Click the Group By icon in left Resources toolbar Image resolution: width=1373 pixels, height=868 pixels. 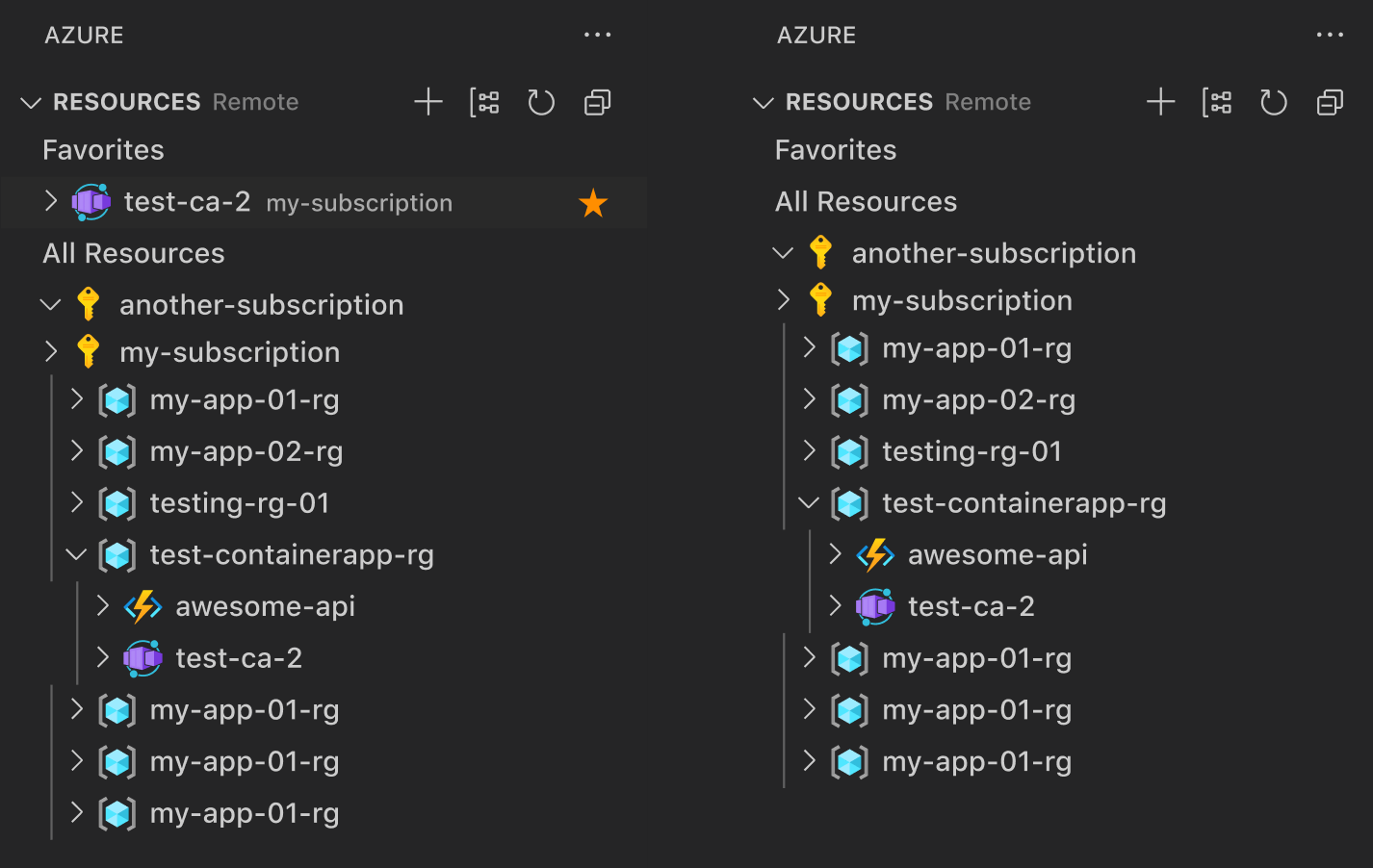[485, 102]
